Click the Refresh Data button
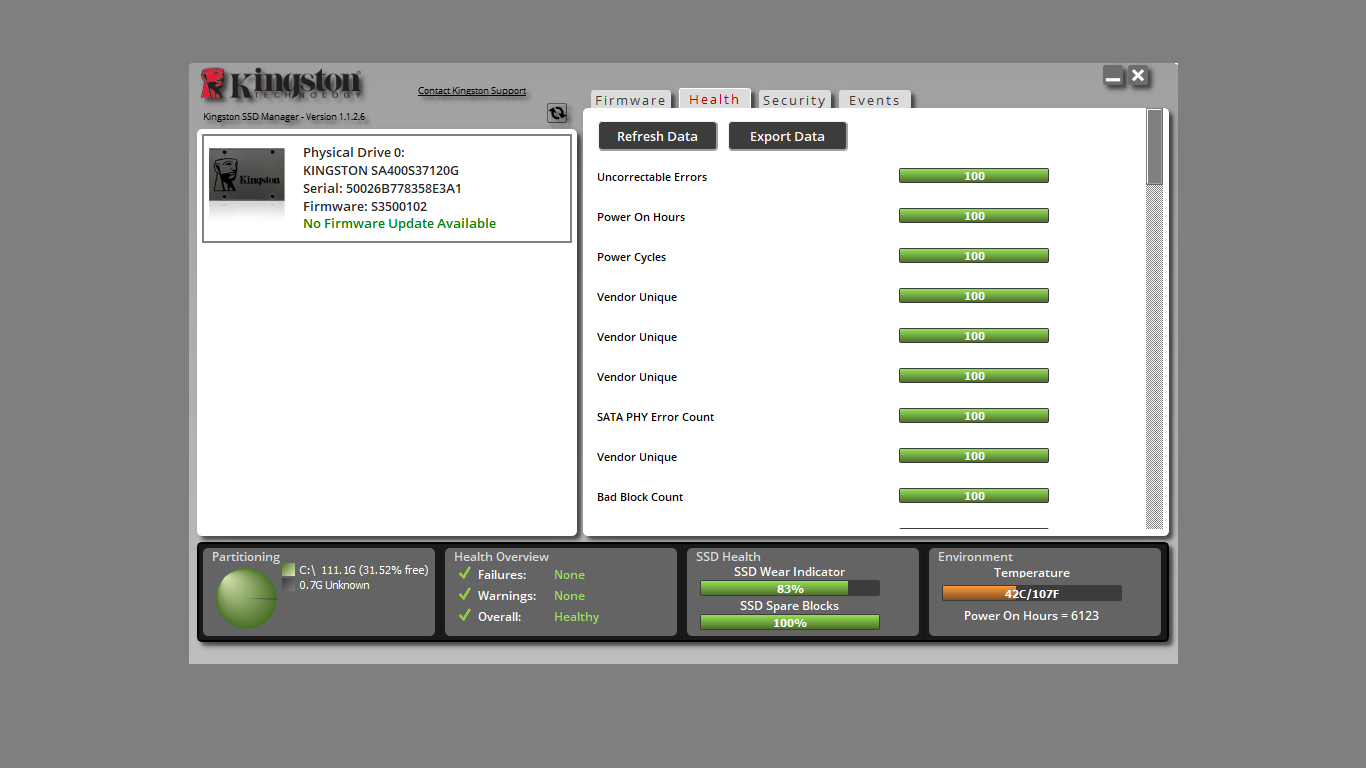The height and width of the screenshot is (768, 1366). pyautogui.click(x=657, y=136)
